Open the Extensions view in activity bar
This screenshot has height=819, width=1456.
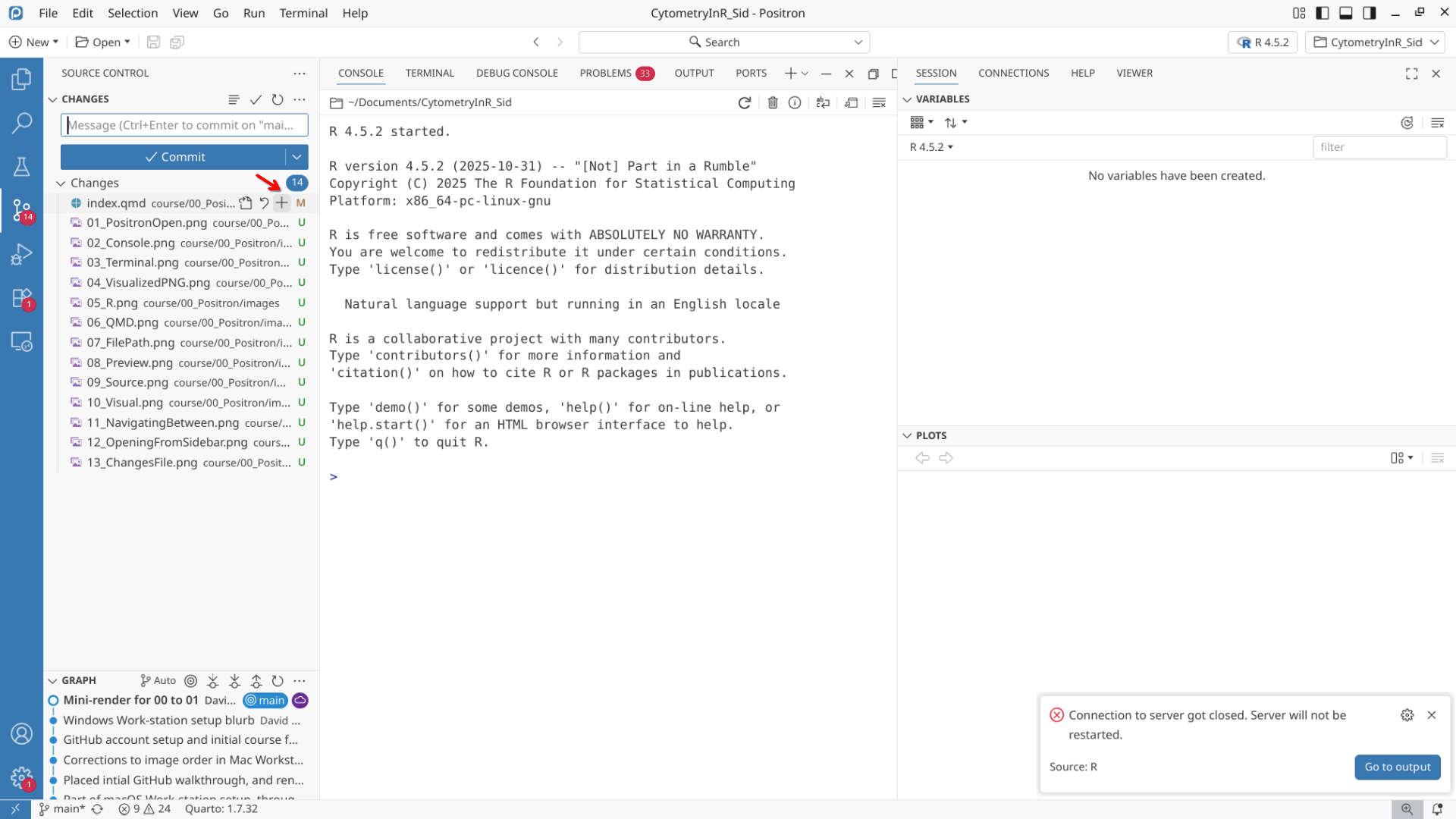click(21, 298)
